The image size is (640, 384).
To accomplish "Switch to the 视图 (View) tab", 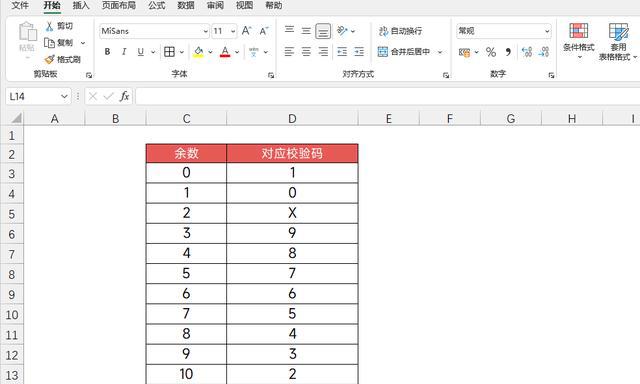I will point(244,5).
